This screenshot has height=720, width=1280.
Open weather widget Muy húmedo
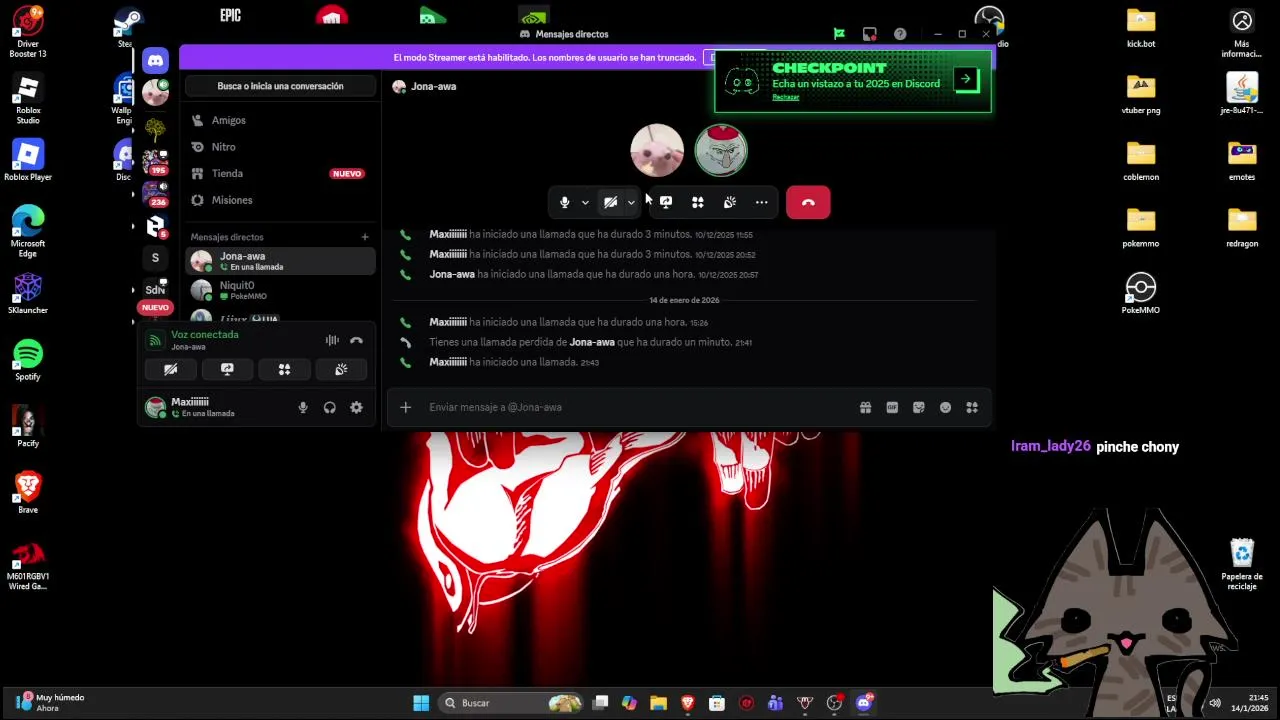(52, 703)
